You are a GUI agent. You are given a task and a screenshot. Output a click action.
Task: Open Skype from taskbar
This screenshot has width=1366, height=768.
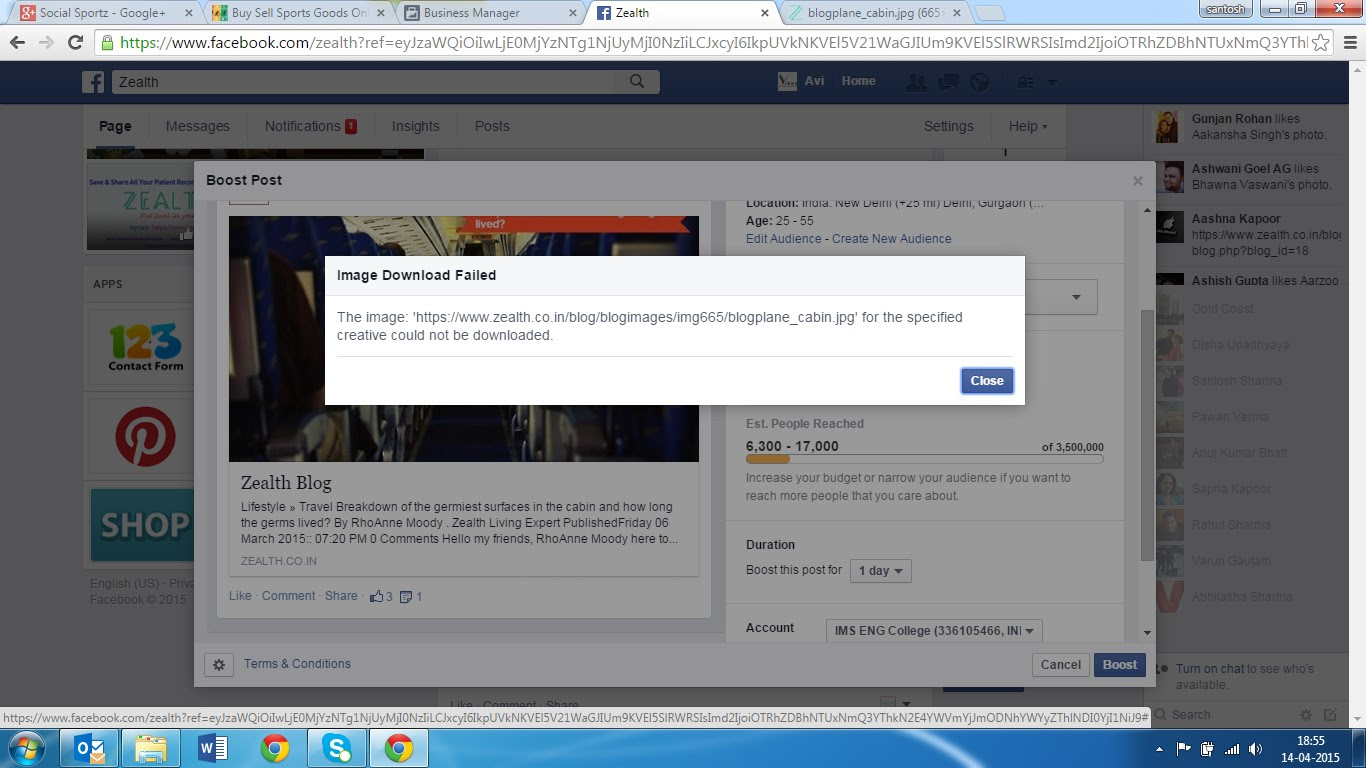click(337, 748)
